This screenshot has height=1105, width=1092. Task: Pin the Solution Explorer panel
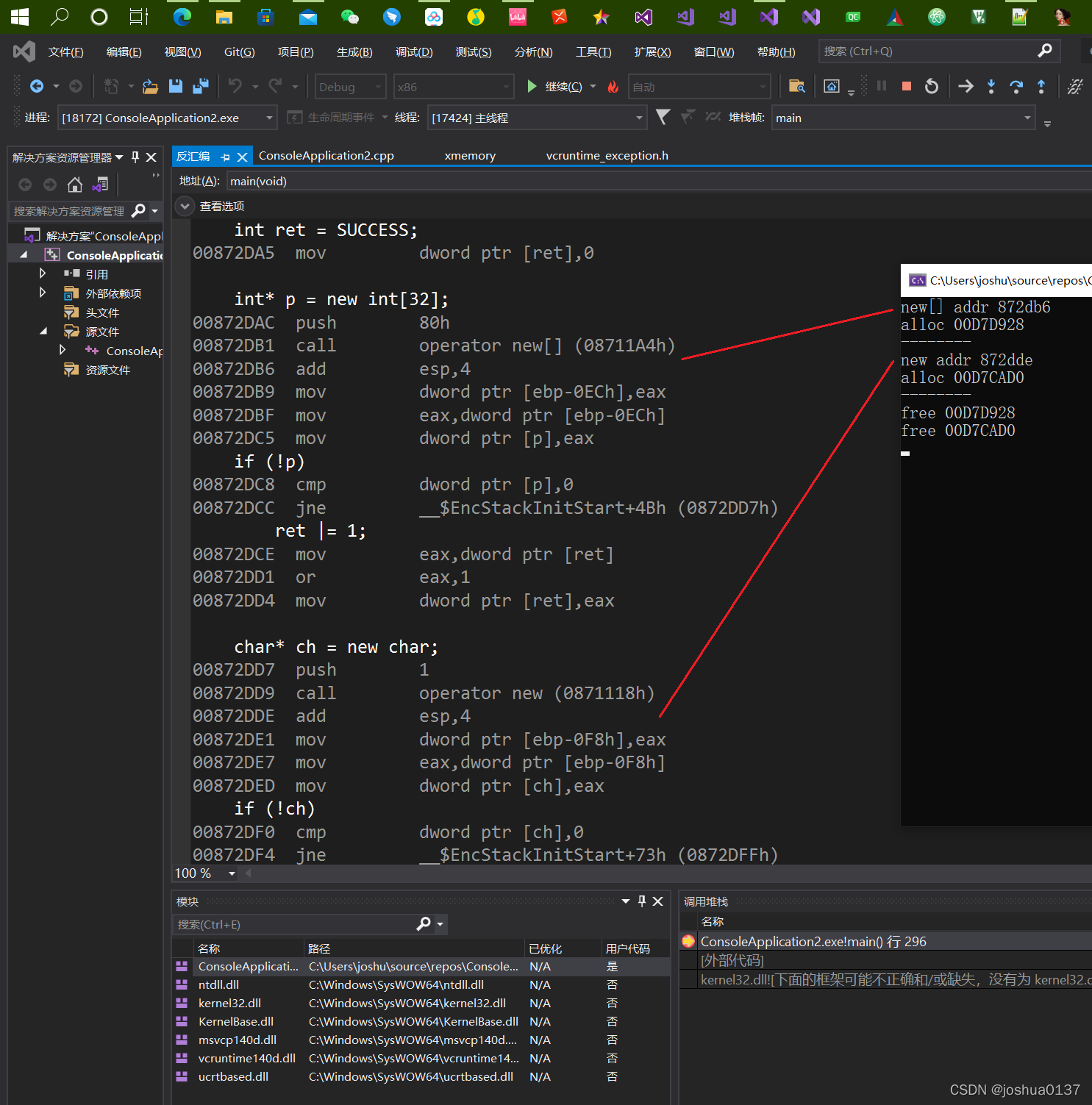click(x=135, y=157)
